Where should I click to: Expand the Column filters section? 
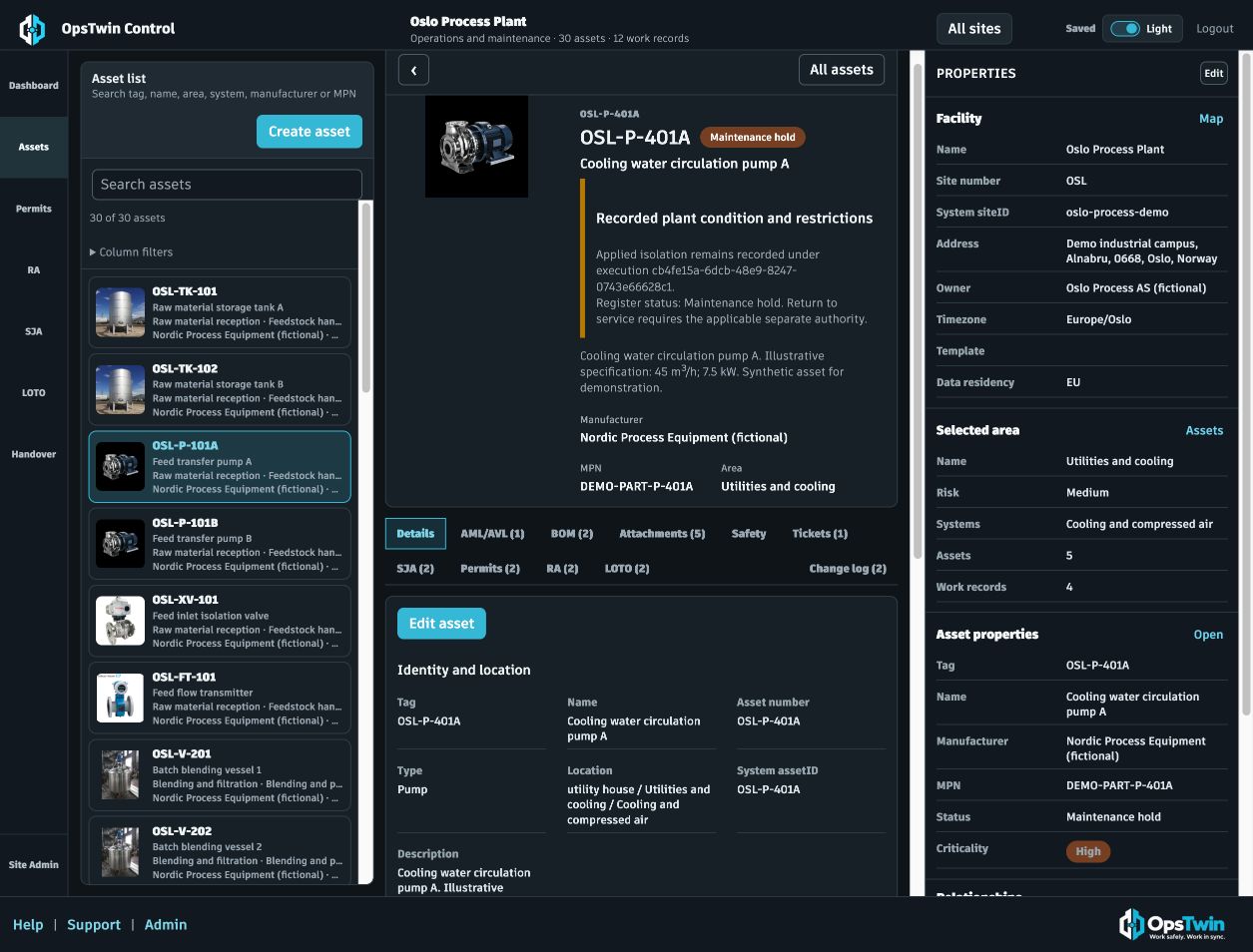coord(131,252)
